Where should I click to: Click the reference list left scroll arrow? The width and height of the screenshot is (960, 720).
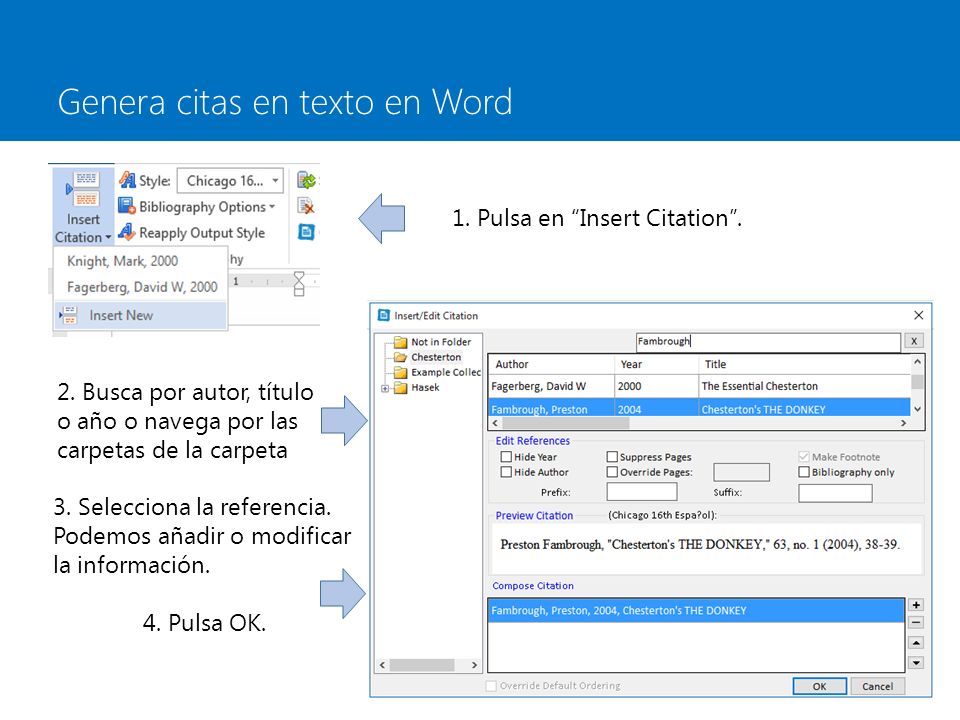pos(495,423)
